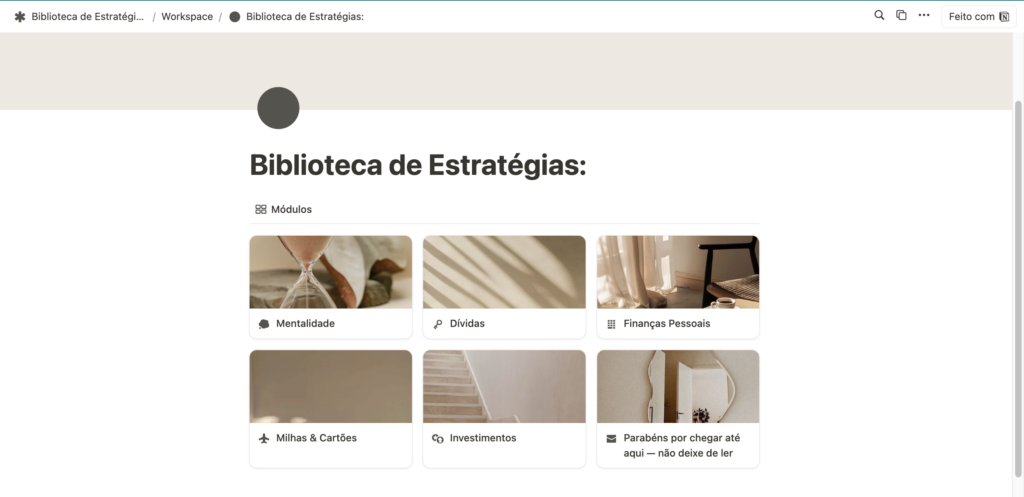Open the search magnifier icon
This screenshot has height=497, width=1024.
click(x=879, y=15)
